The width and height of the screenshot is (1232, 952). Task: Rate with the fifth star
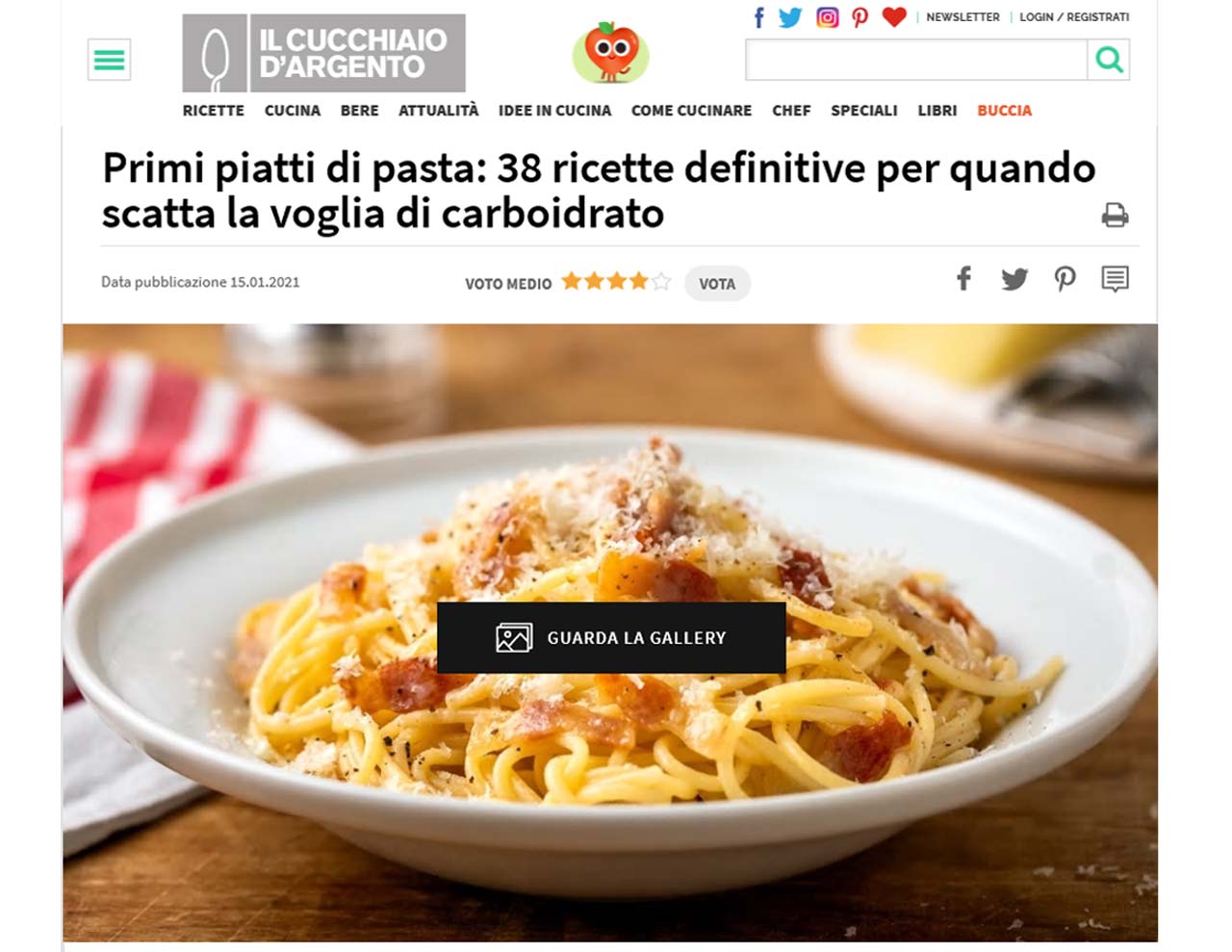coord(661,281)
